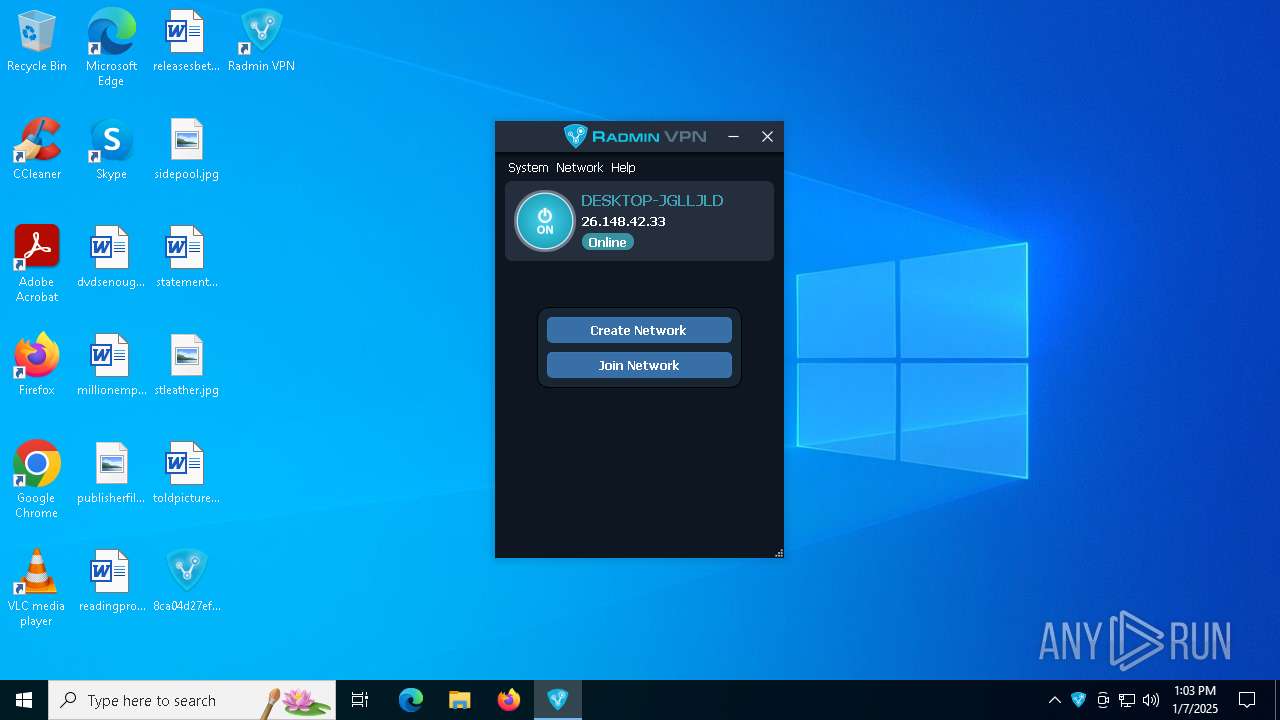The width and height of the screenshot is (1280, 720).
Task: Select the 8ca04d27ef installer file icon
Action: click(x=186, y=582)
